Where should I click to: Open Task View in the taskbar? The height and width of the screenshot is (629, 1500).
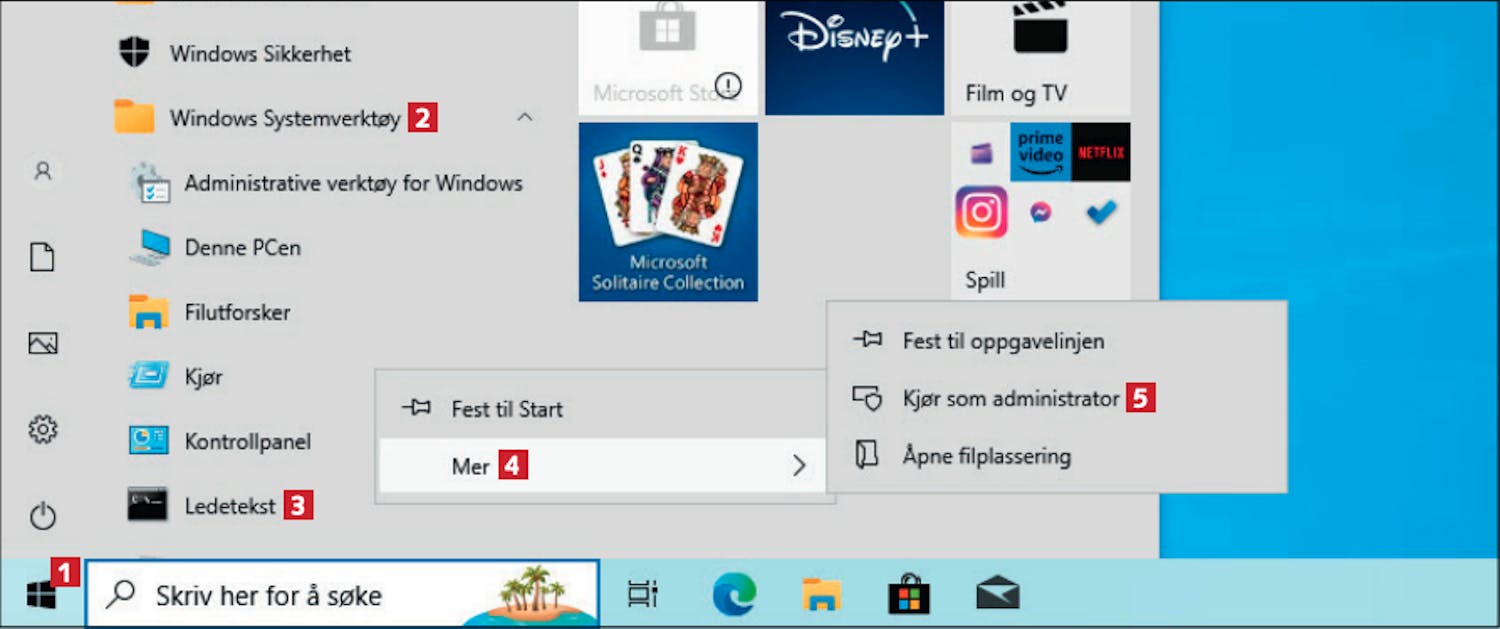[x=642, y=595]
